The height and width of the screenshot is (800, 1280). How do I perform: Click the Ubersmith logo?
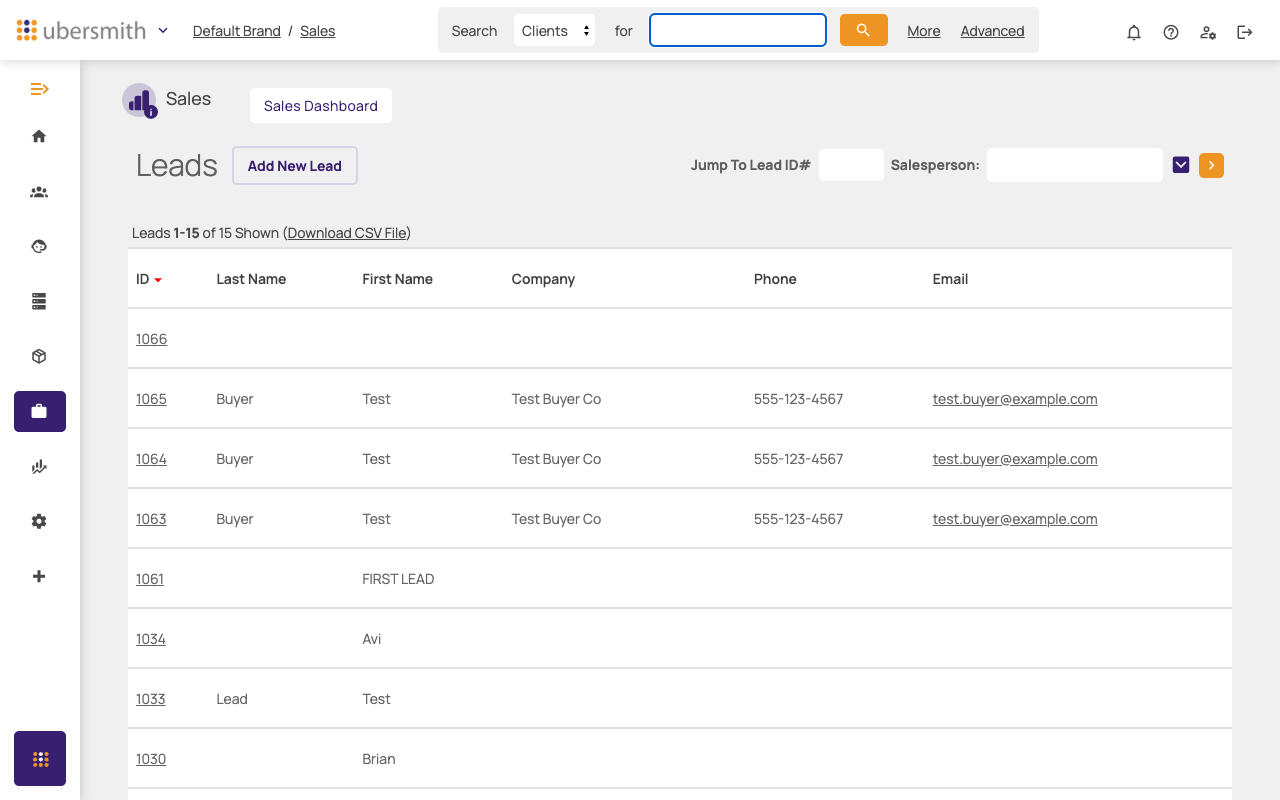click(x=81, y=30)
